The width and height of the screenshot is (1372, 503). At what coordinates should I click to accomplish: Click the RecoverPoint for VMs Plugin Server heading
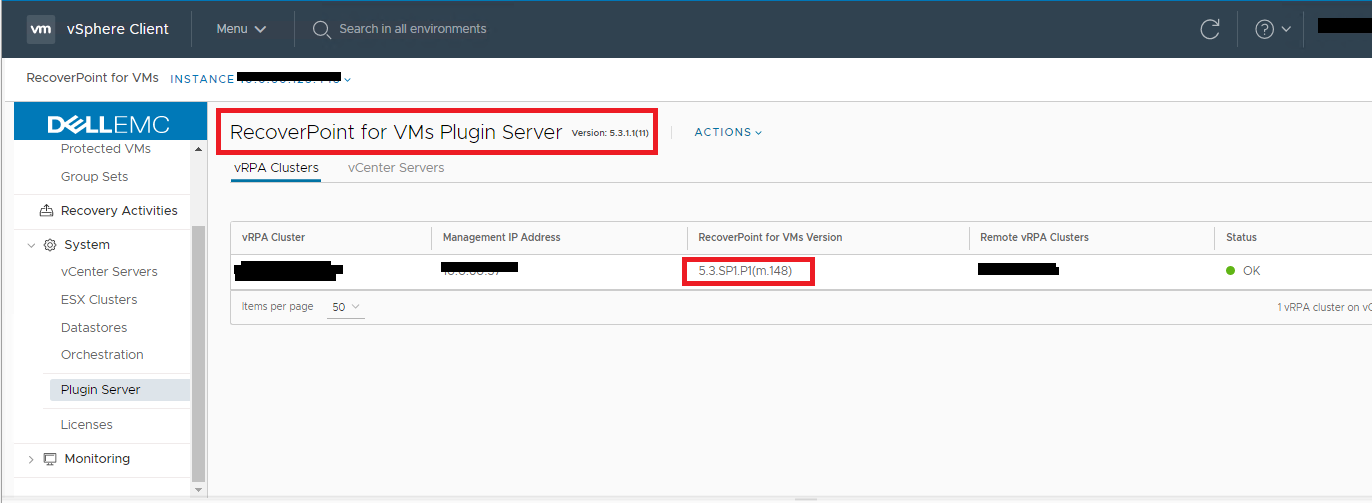click(x=396, y=132)
